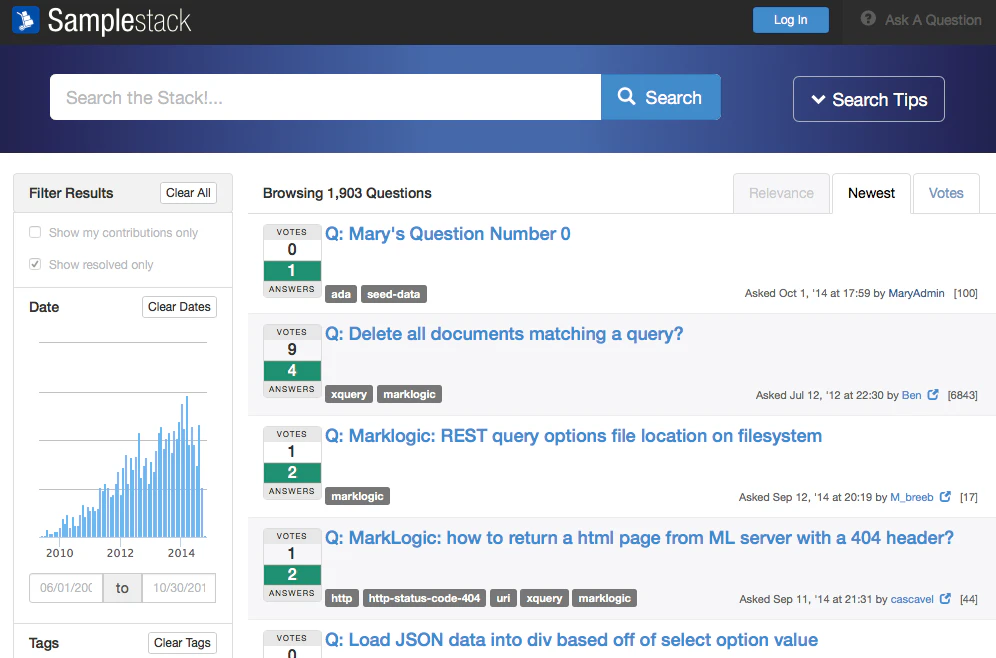996x658 pixels.
Task: Select the ada tag
Action: tap(341, 294)
